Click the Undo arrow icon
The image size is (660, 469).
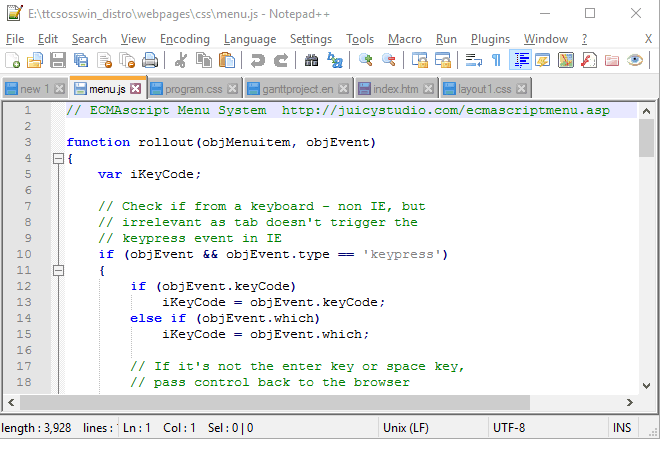tap(258, 61)
